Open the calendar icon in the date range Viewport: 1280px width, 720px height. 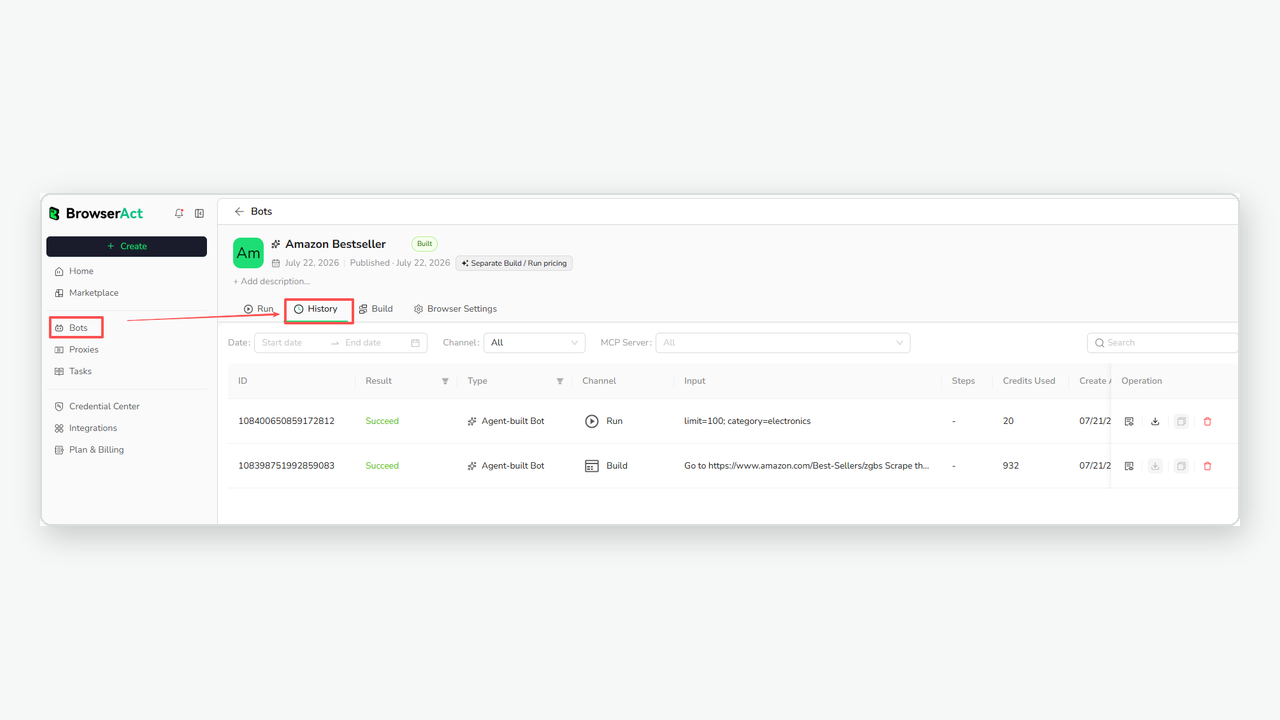click(415, 343)
